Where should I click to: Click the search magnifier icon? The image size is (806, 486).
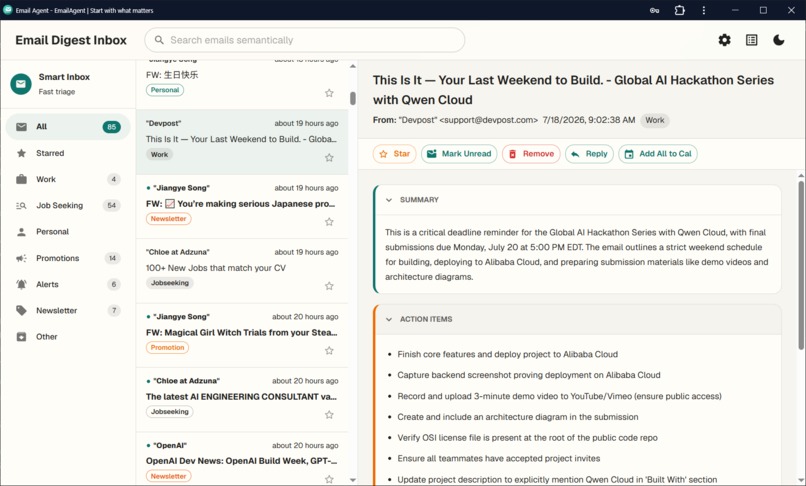pyautogui.click(x=159, y=40)
